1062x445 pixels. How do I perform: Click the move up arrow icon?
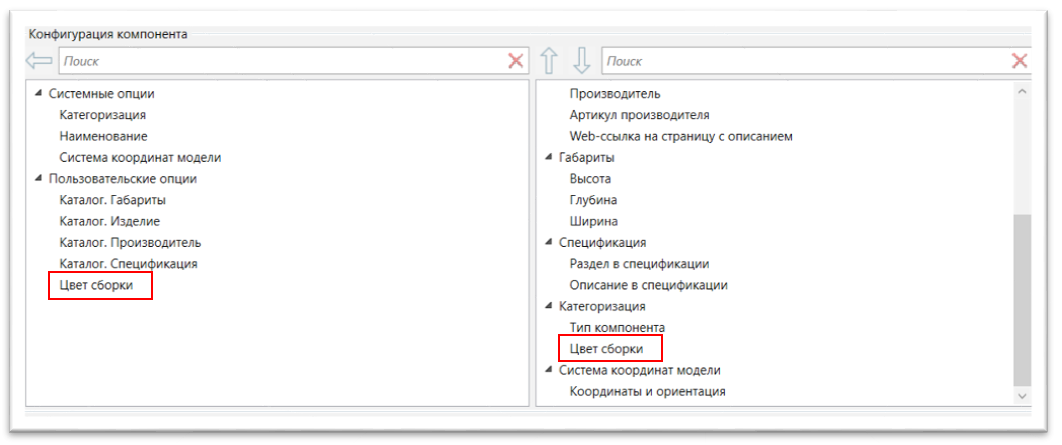pyautogui.click(x=549, y=61)
